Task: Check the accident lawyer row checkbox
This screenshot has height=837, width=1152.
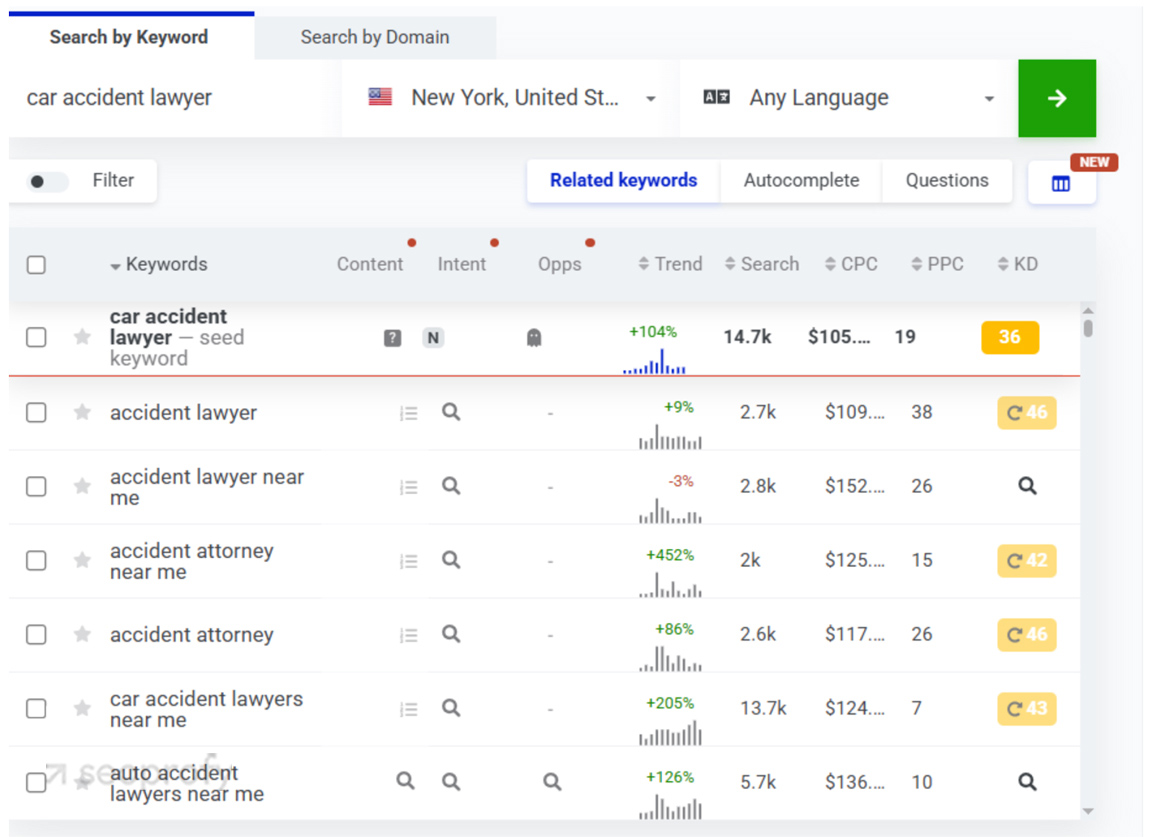Action: click(x=36, y=412)
